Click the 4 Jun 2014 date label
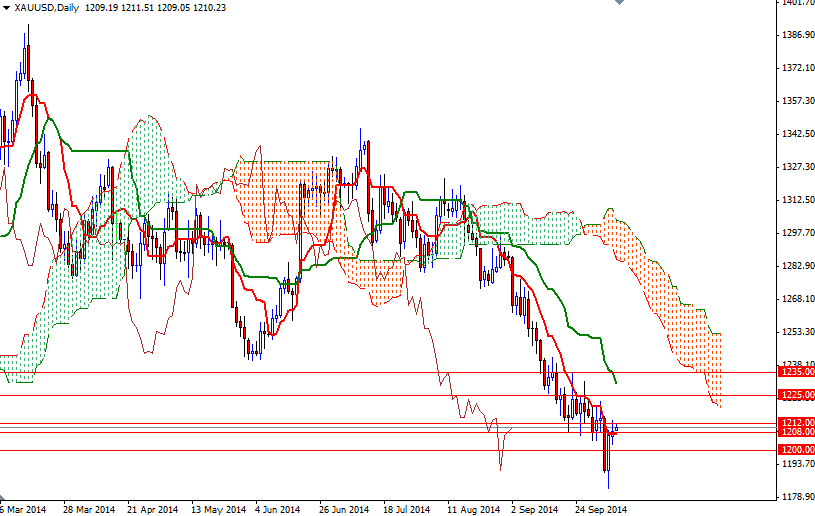The width and height of the screenshot is (815, 516). (x=277, y=509)
